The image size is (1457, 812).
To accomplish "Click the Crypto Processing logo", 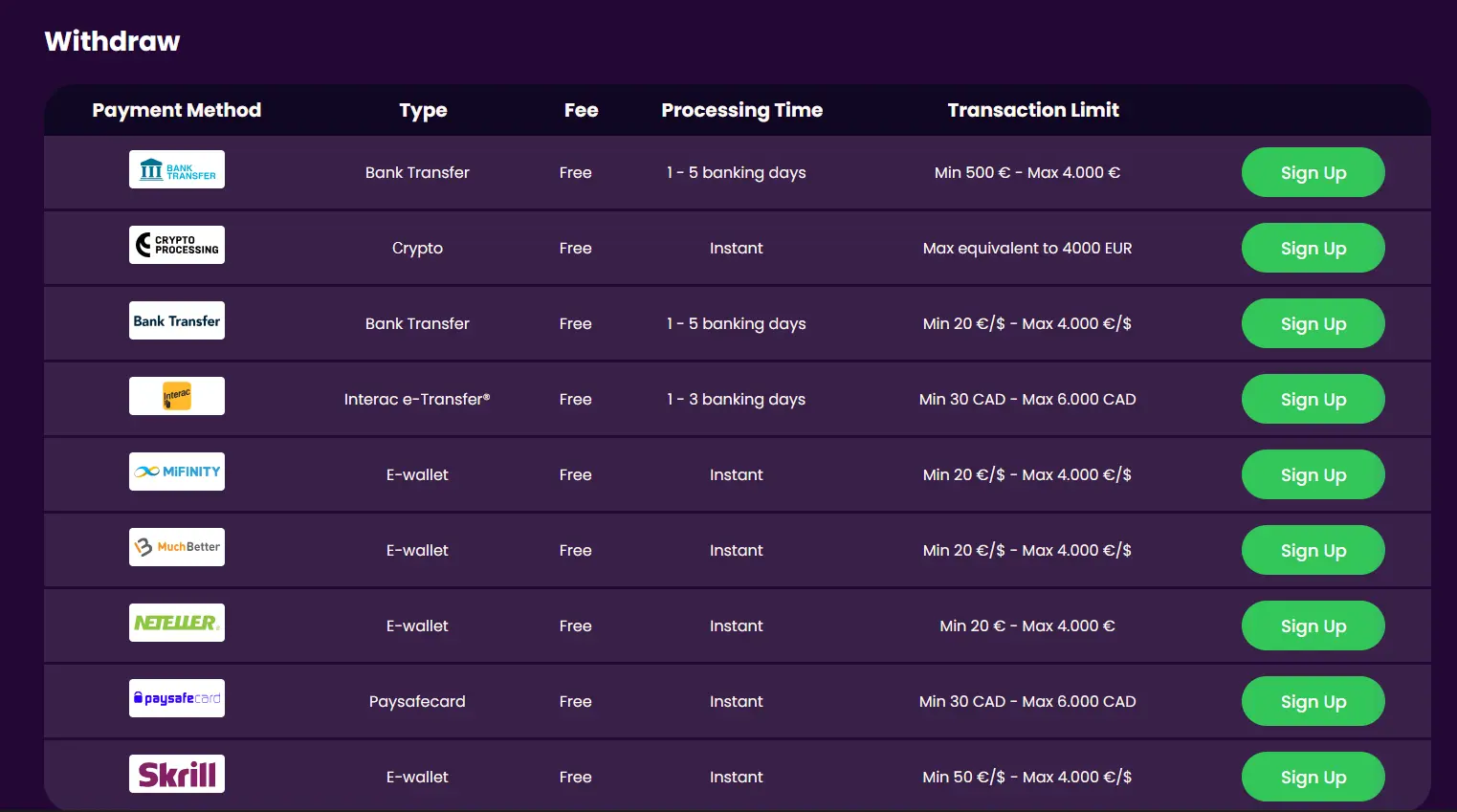I will [177, 245].
